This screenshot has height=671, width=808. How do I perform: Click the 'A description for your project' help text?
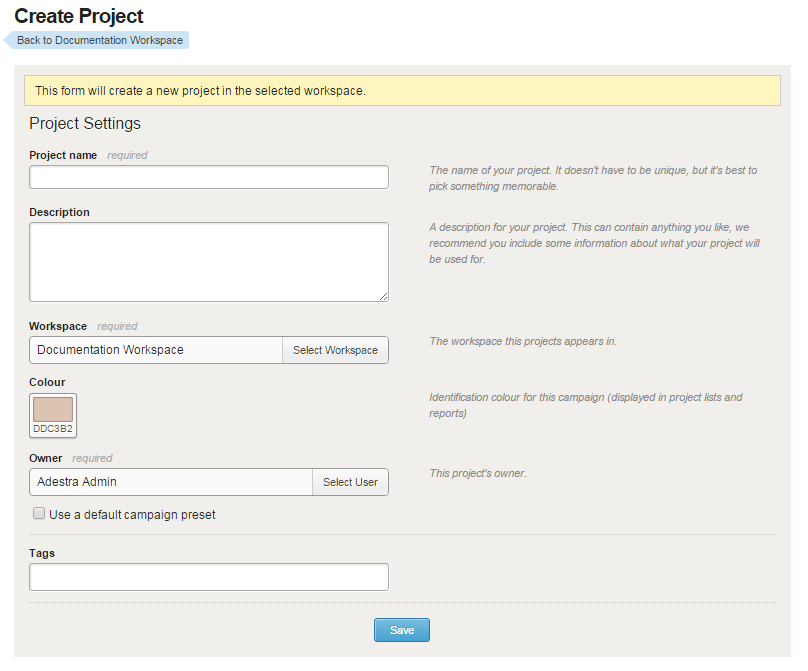point(594,243)
